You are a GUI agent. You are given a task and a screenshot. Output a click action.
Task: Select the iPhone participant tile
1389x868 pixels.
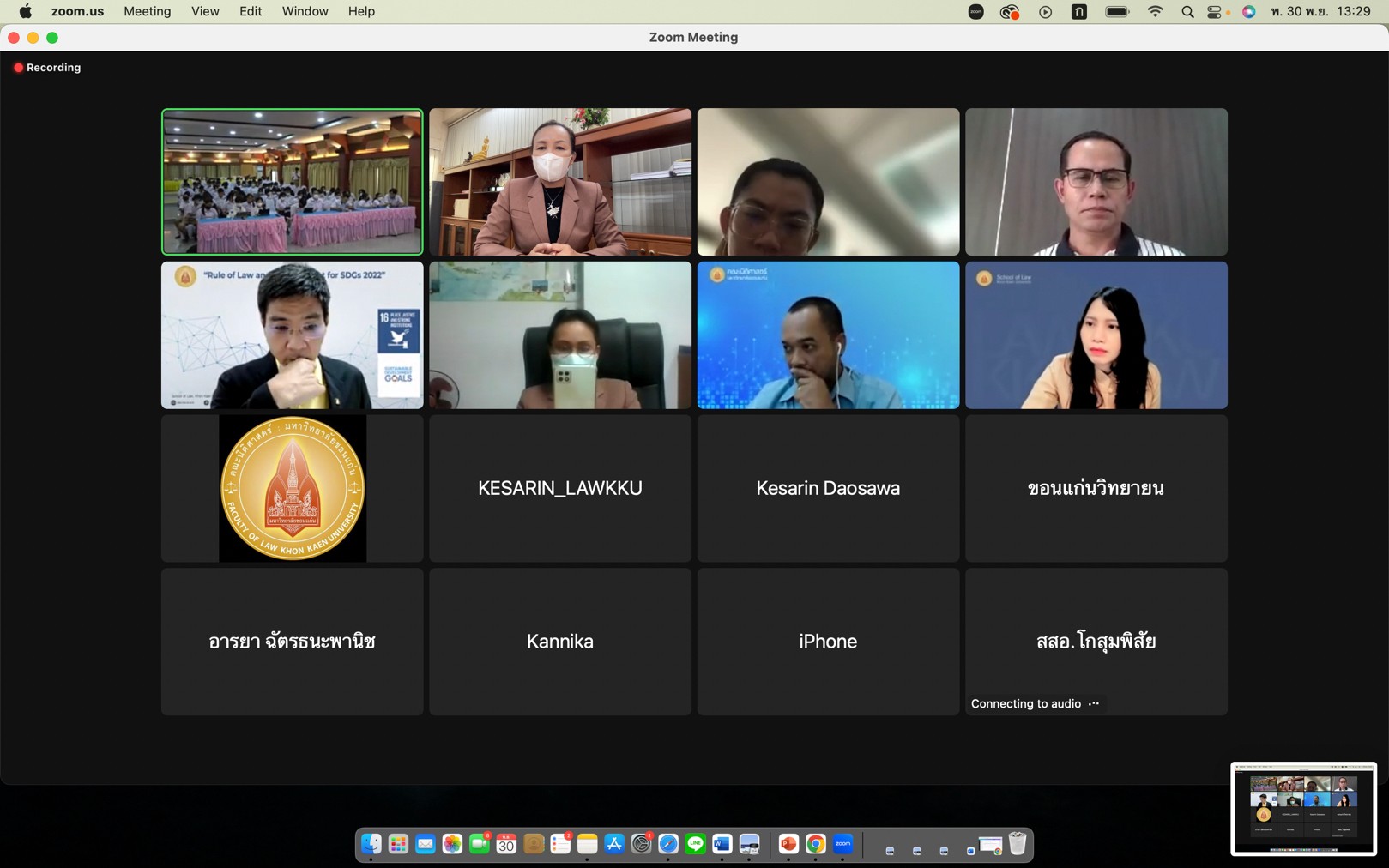(828, 642)
